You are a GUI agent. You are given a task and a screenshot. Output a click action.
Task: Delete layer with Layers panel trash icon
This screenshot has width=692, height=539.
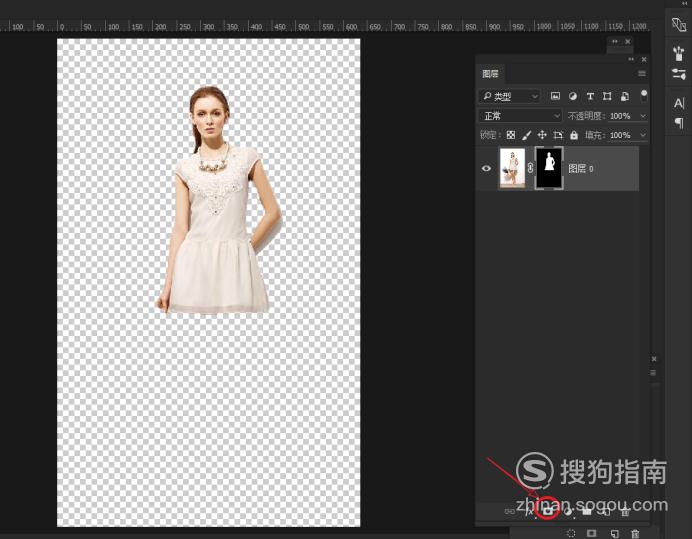(625, 512)
